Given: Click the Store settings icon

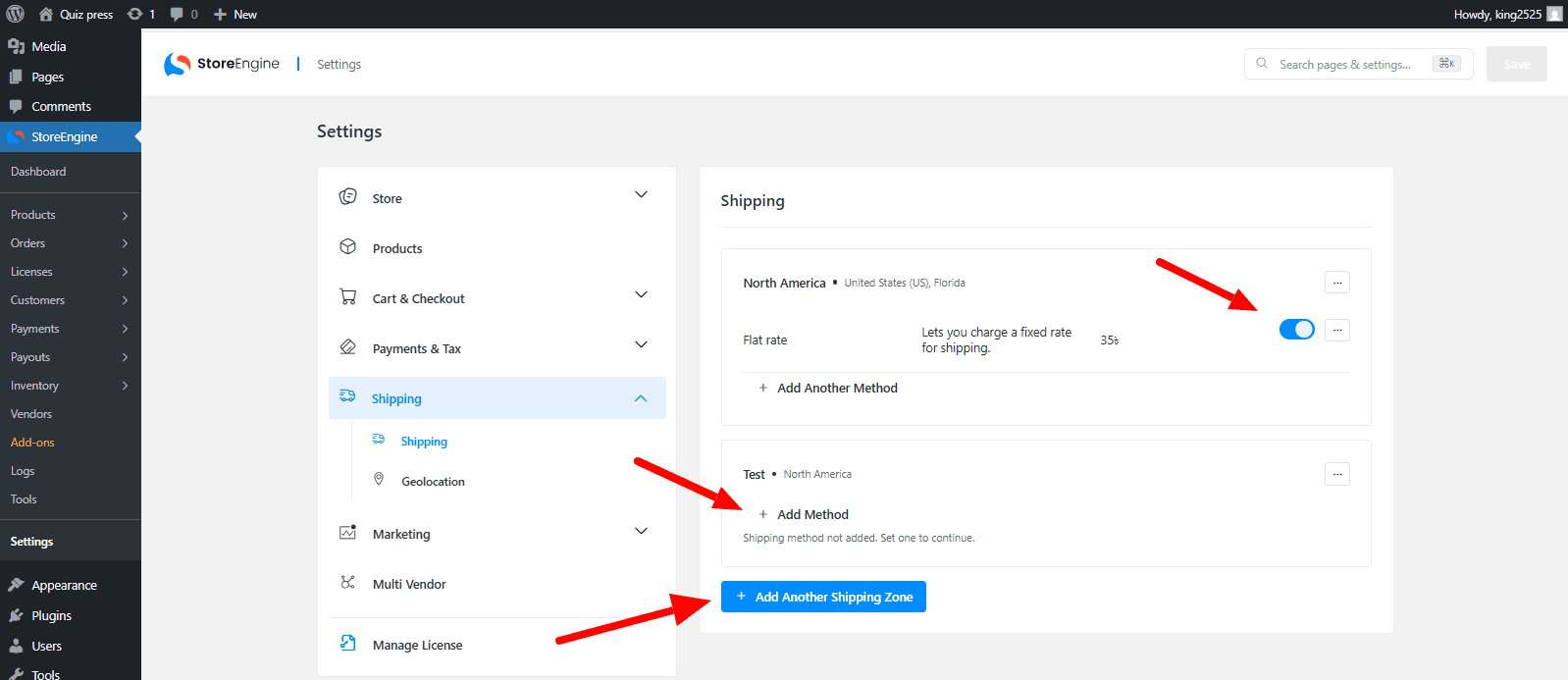Looking at the screenshot, I should (347, 197).
